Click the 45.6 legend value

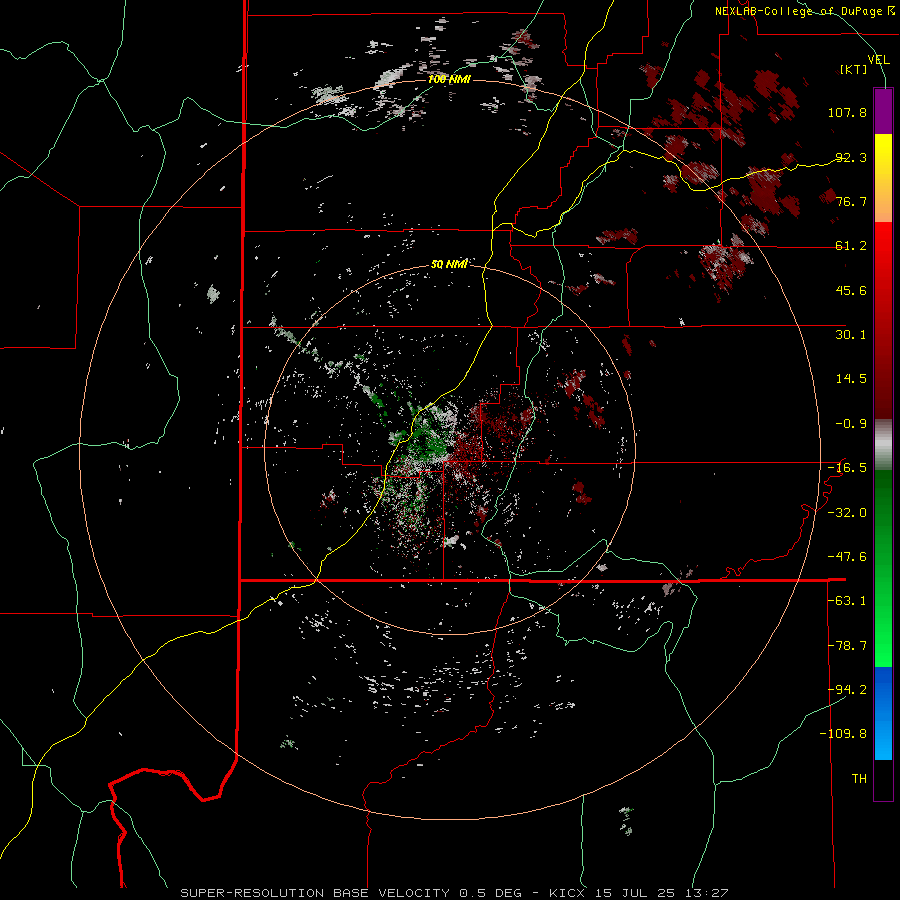(851, 290)
